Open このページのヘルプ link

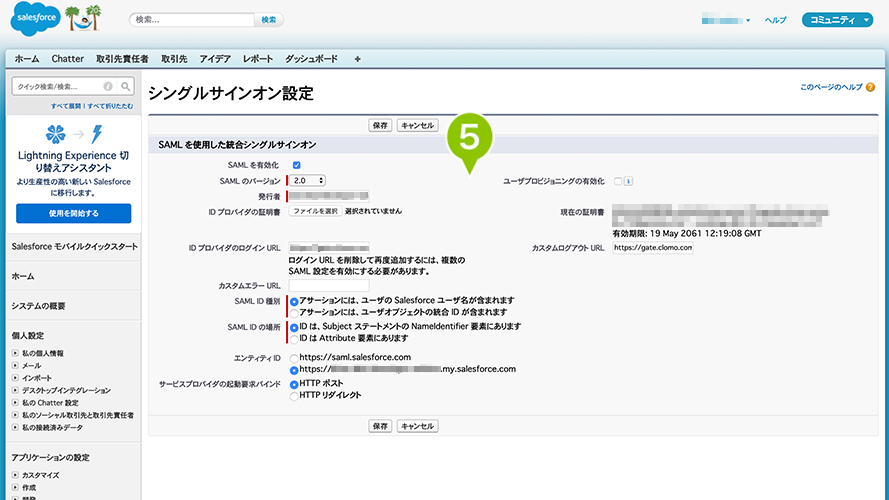coord(831,87)
